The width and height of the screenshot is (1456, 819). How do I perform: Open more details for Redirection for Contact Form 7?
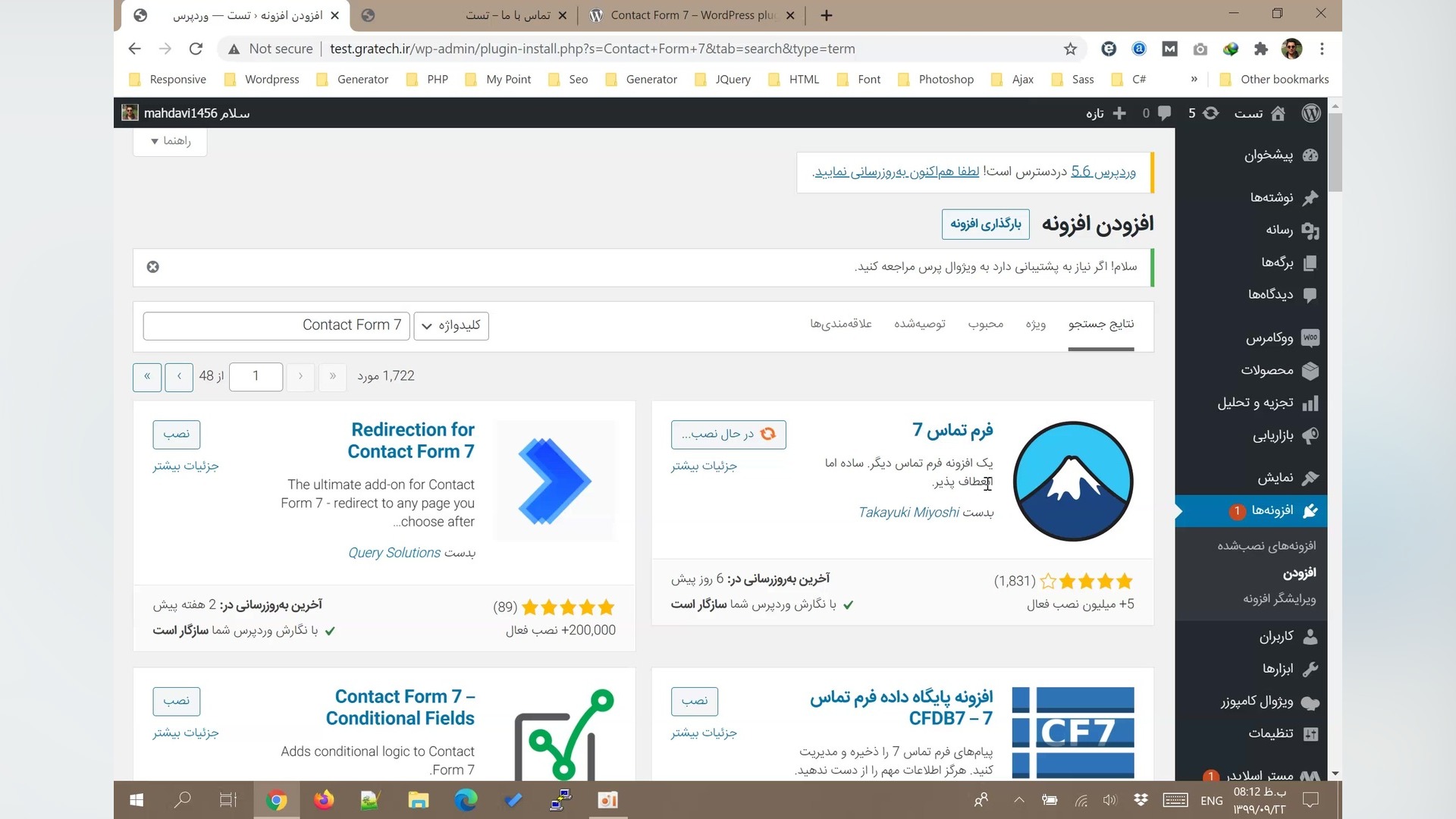[186, 466]
